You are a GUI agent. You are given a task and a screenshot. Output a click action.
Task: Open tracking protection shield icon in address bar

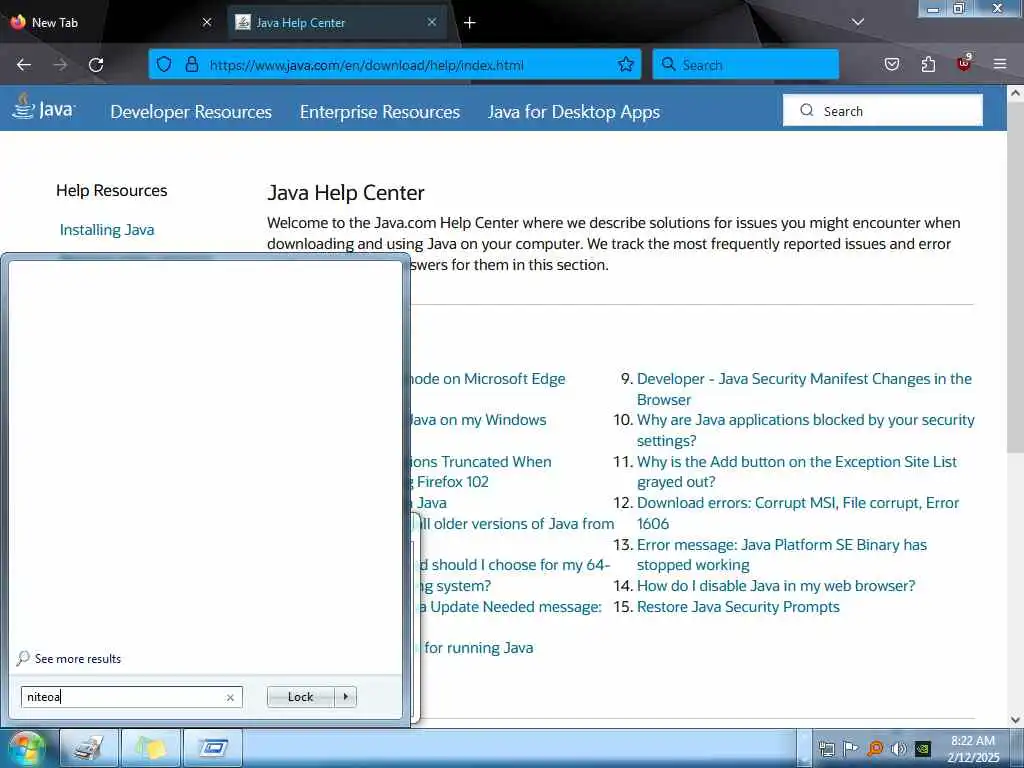[164, 64]
